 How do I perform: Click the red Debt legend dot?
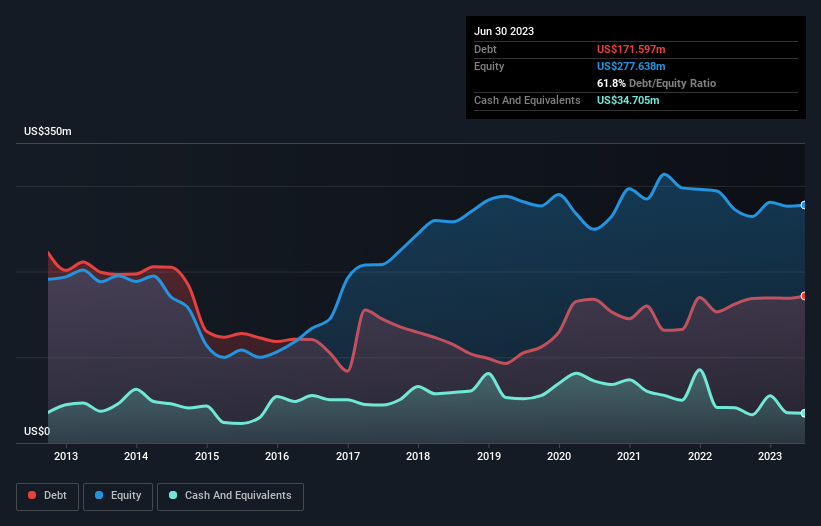pyautogui.click(x=32, y=495)
